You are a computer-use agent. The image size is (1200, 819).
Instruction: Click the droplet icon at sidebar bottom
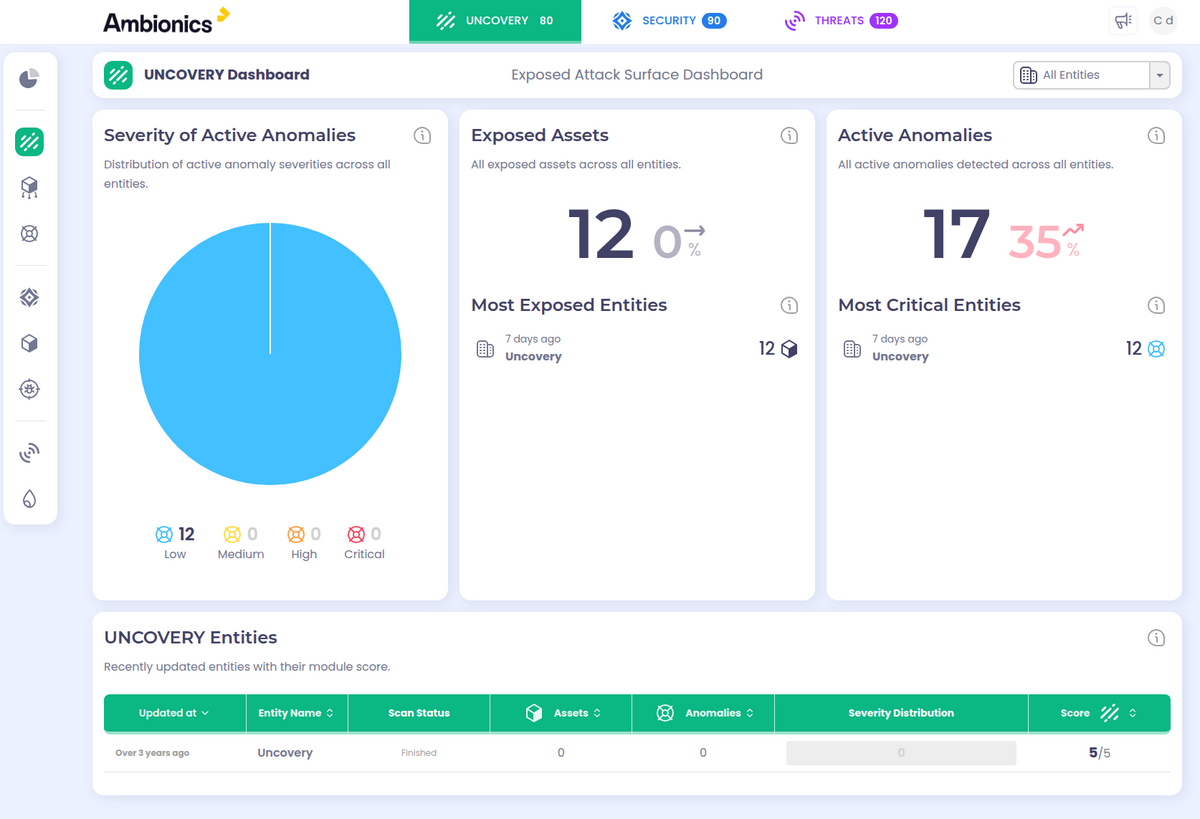29,498
